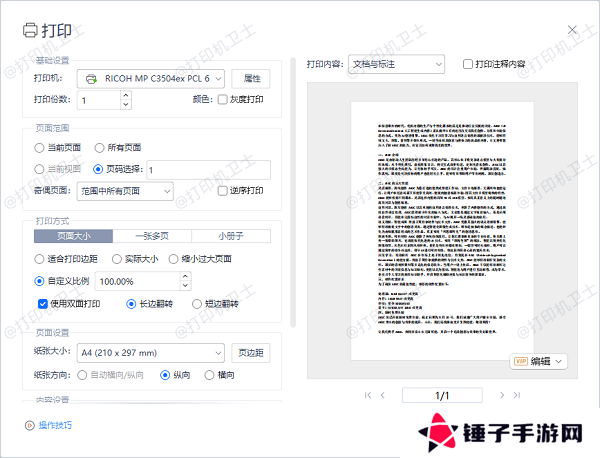Screen dimensions: 600x458
Task: Select 实际大小 radio option
Action: [117, 259]
